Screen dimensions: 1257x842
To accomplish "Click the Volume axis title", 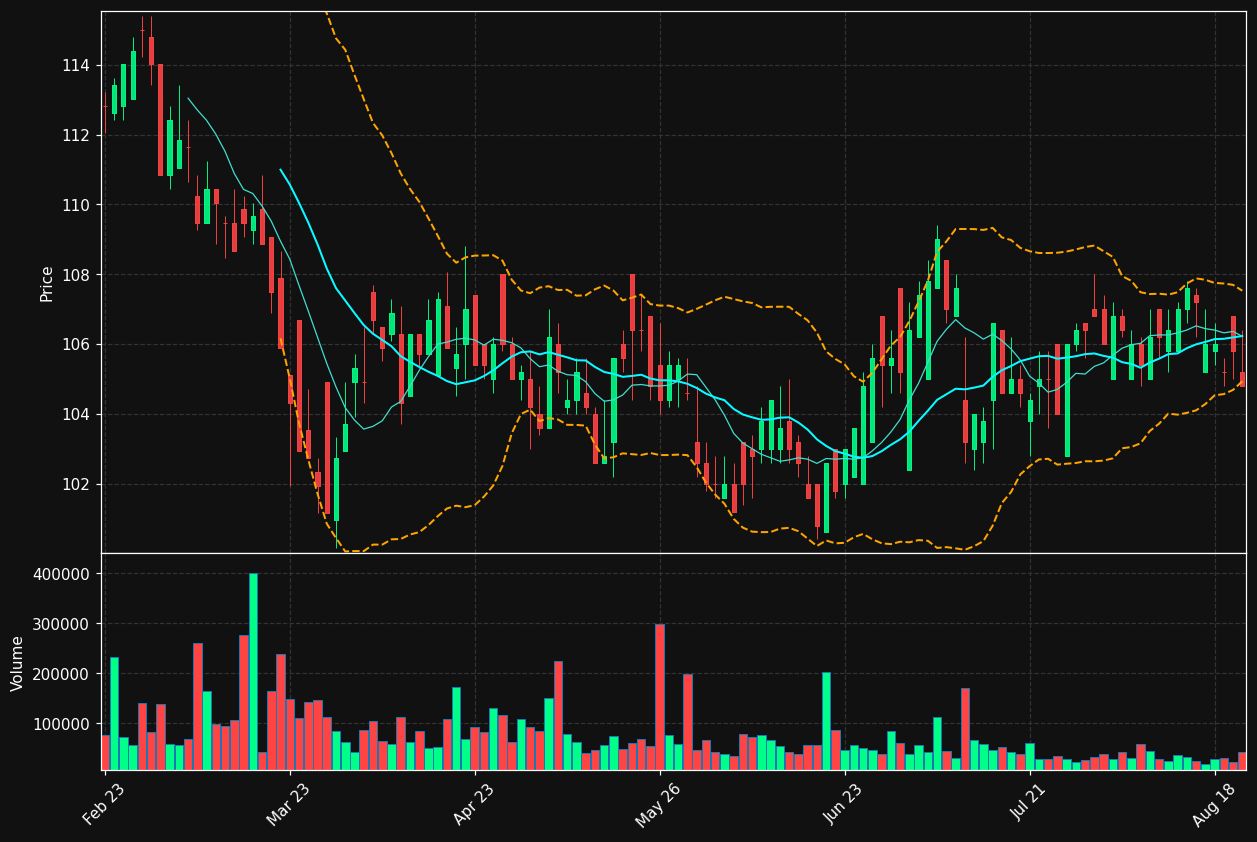I will point(18,663).
